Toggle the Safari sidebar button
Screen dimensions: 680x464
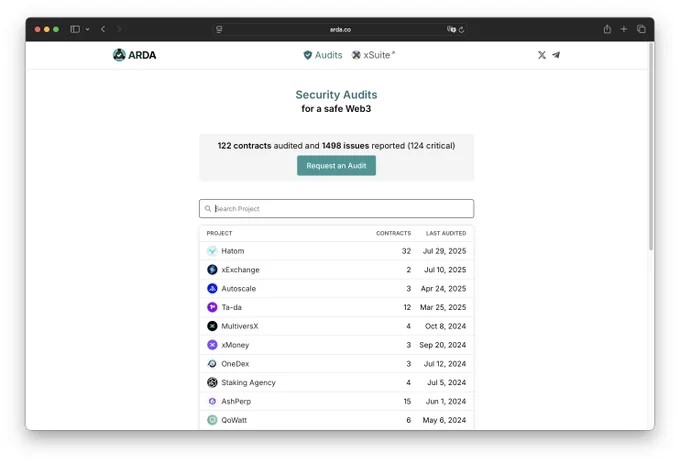coord(75,29)
